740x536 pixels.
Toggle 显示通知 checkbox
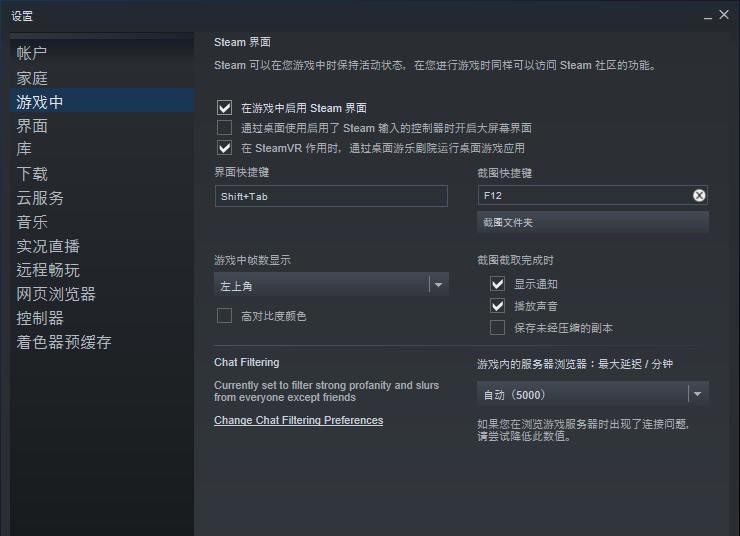(x=497, y=284)
